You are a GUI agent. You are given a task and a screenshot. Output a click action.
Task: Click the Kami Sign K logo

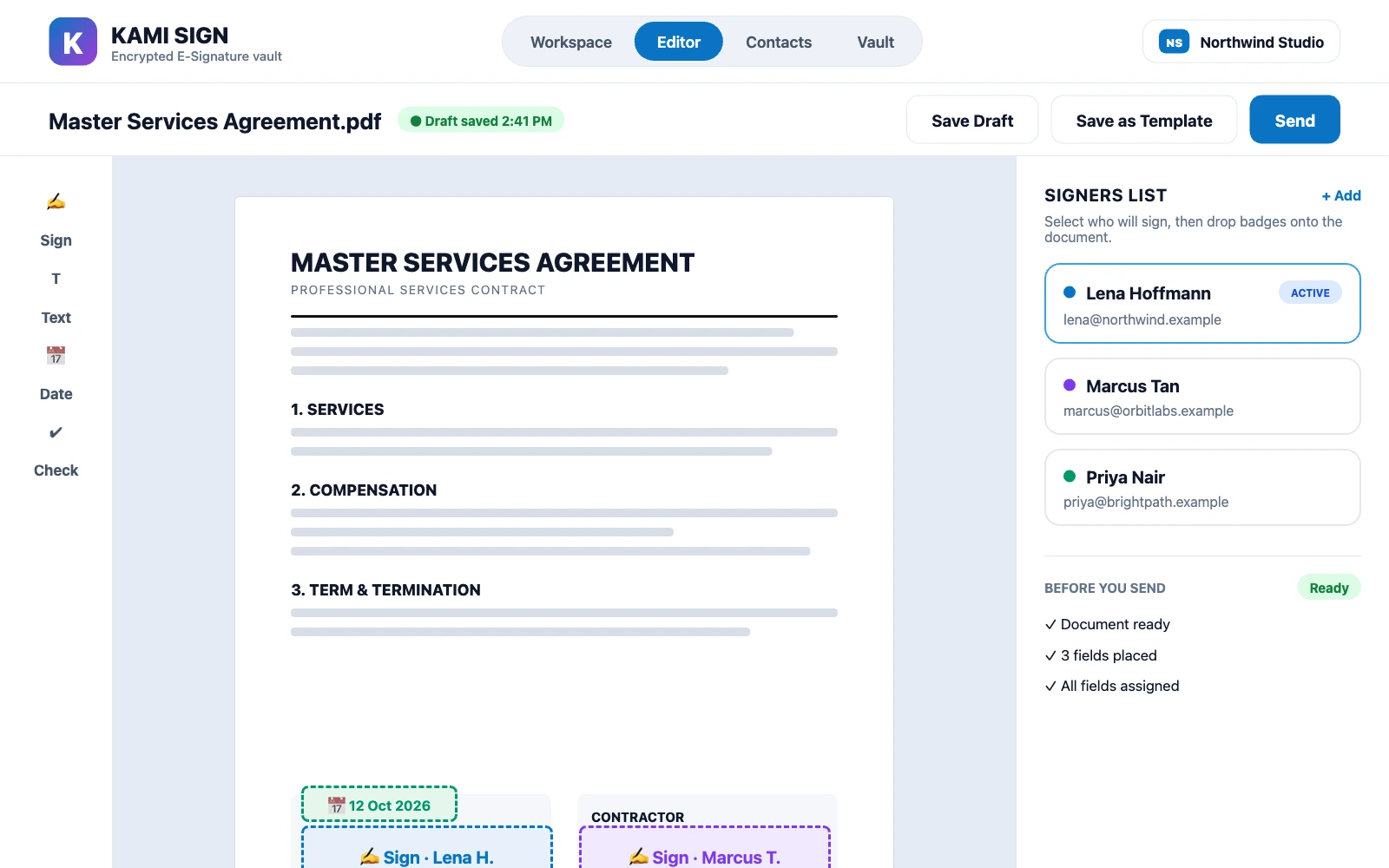click(73, 42)
